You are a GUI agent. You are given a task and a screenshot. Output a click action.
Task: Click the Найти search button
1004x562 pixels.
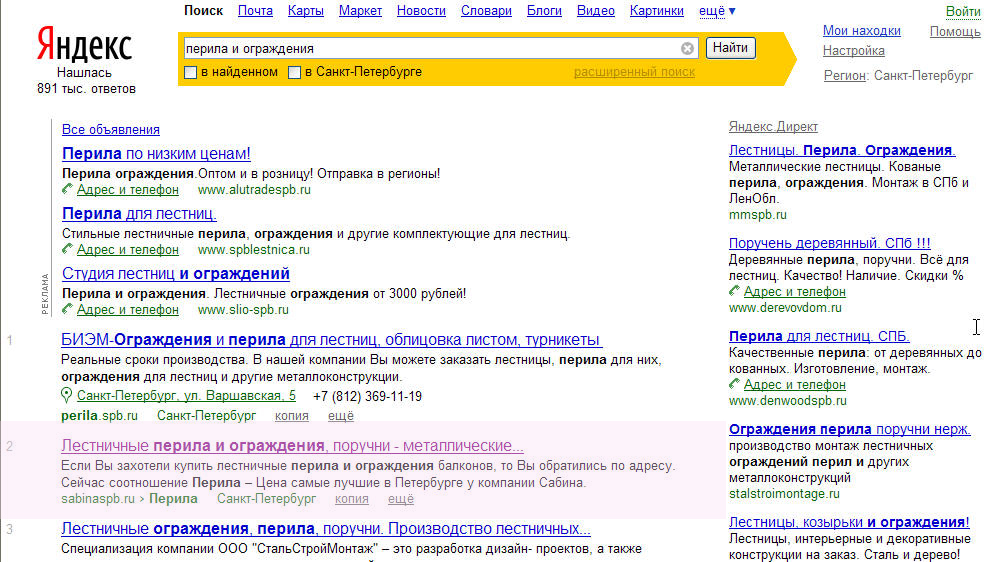731,48
